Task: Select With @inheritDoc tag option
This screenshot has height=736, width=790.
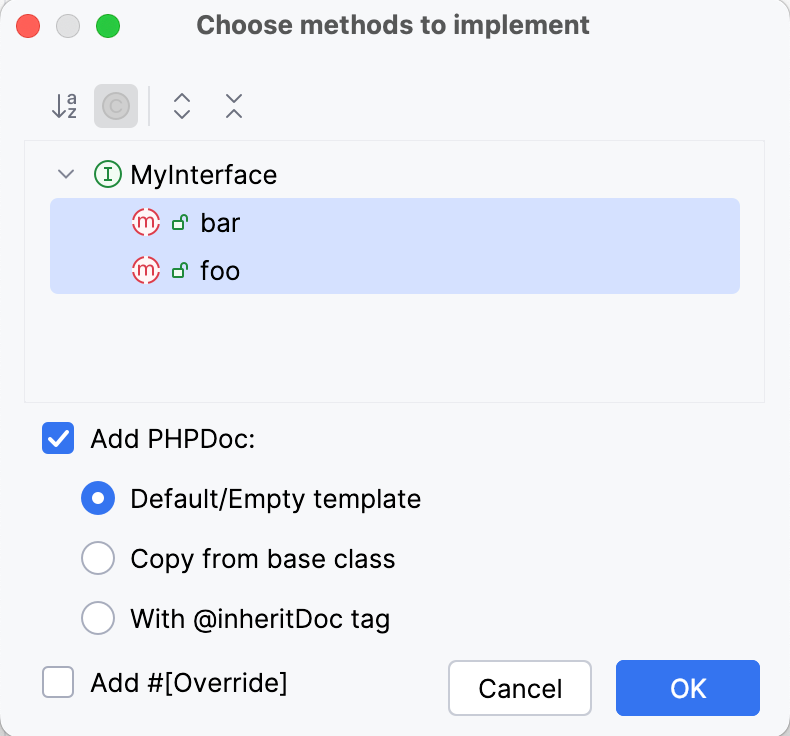Action: [x=98, y=618]
